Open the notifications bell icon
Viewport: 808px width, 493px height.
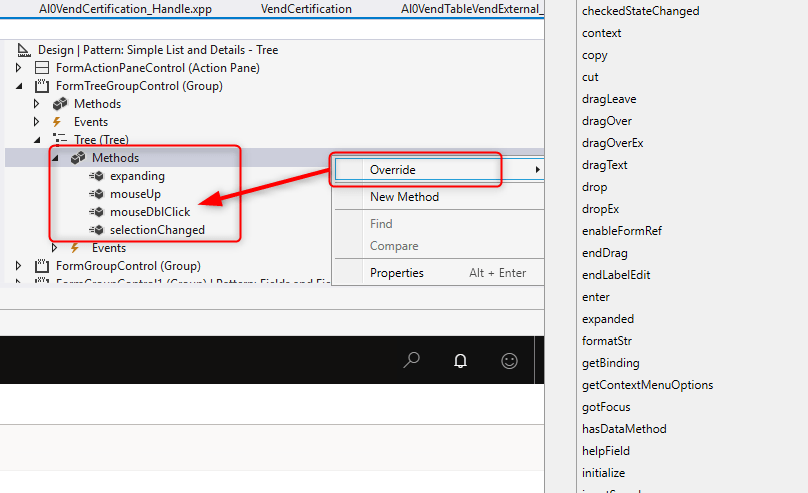pyautogui.click(x=460, y=361)
